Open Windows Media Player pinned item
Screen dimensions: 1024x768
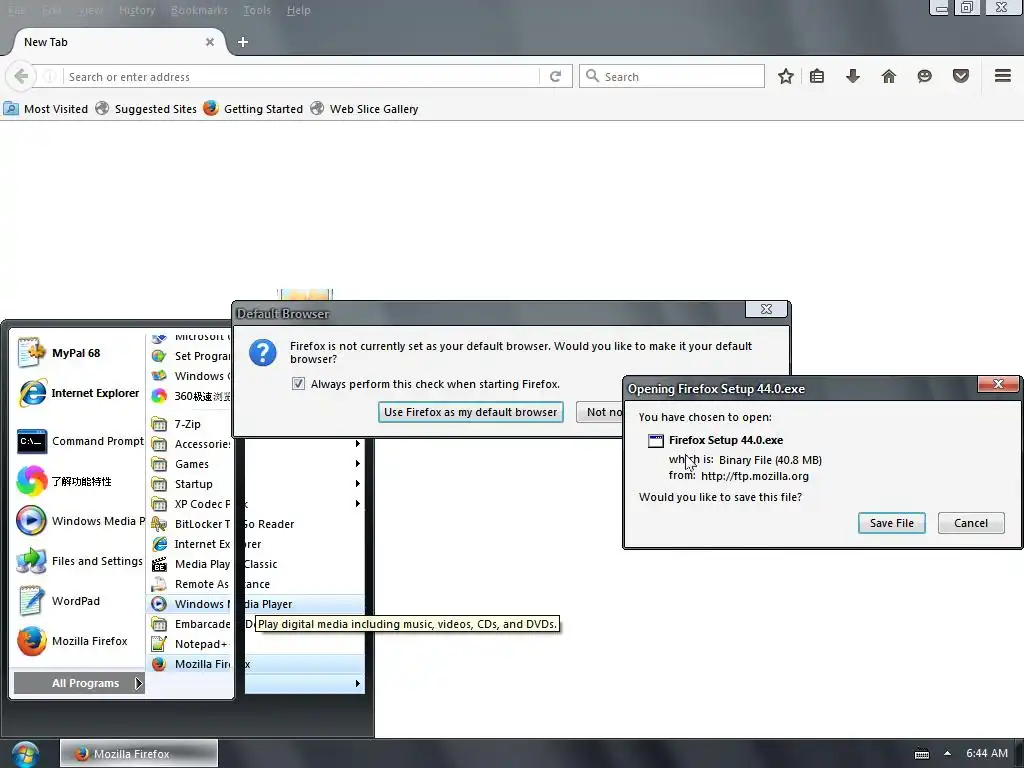(x=78, y=521)
